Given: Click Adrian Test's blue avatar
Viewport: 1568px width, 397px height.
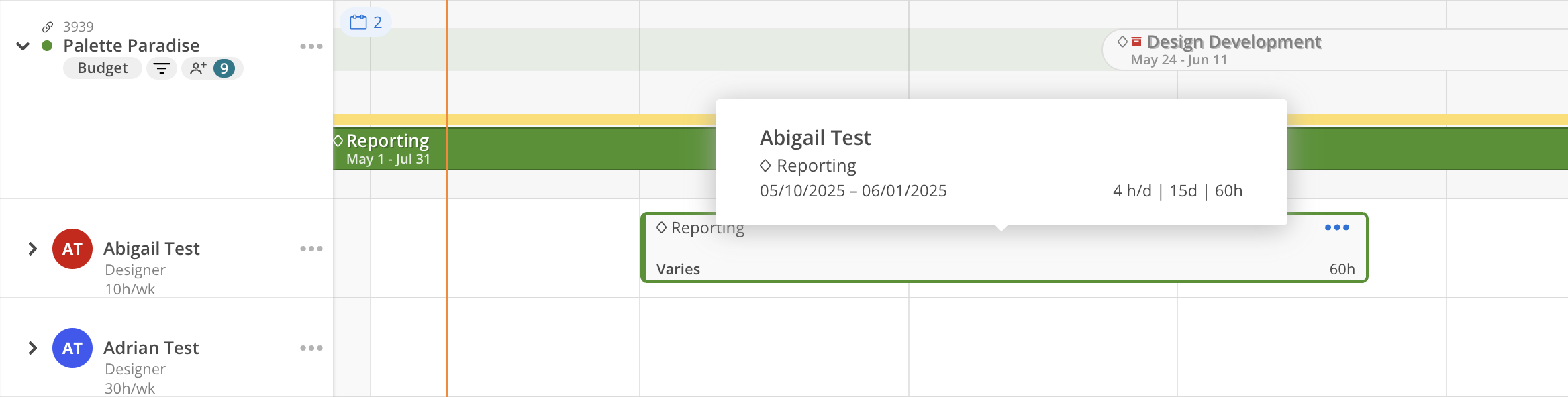Looking at the screenshot, I should pyautogui.click(x=72, y=348).
